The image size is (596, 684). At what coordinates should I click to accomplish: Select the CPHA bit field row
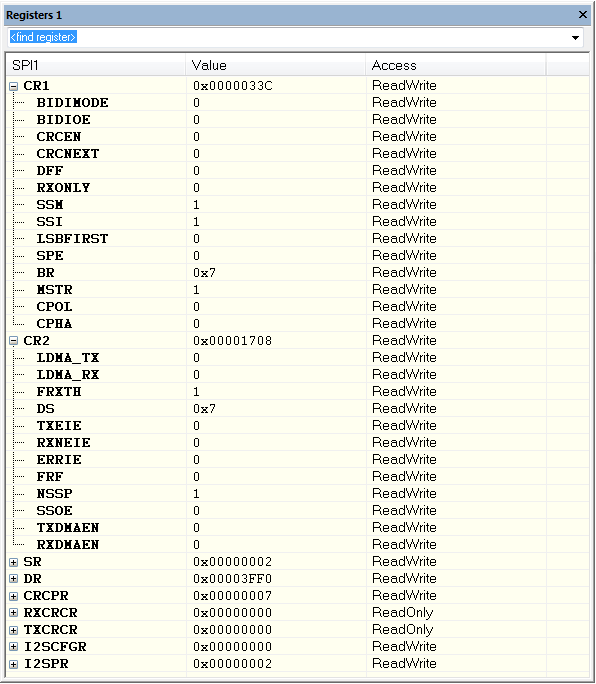pyautogui.click(x=298, y=324)
